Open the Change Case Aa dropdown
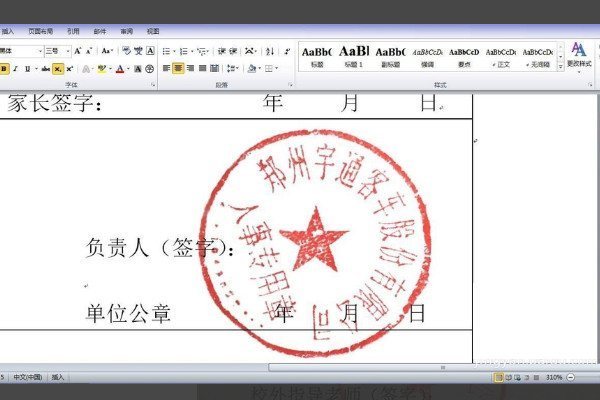The image size is (600, 400). 107,51
